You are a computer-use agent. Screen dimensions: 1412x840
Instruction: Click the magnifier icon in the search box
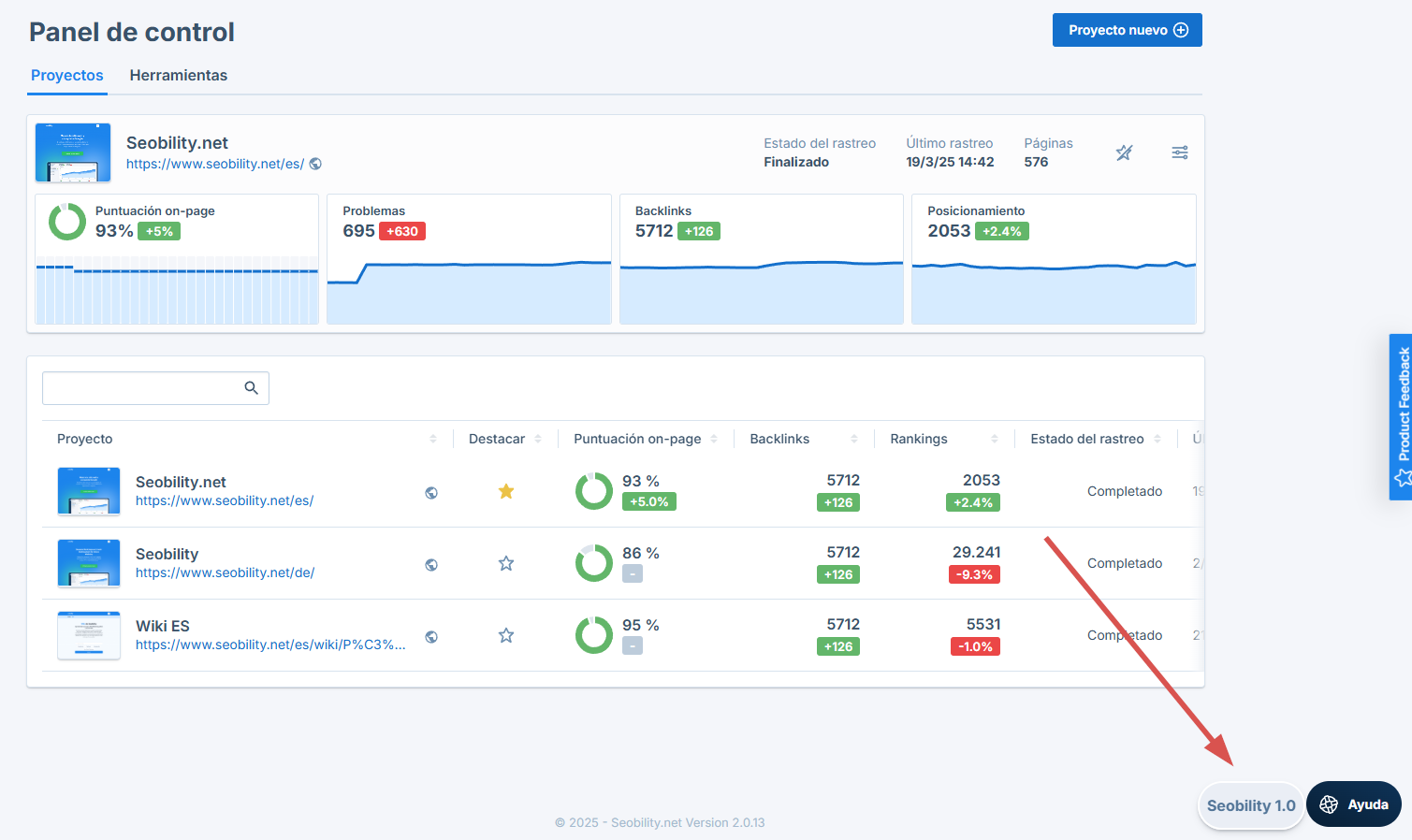[251, 388]
